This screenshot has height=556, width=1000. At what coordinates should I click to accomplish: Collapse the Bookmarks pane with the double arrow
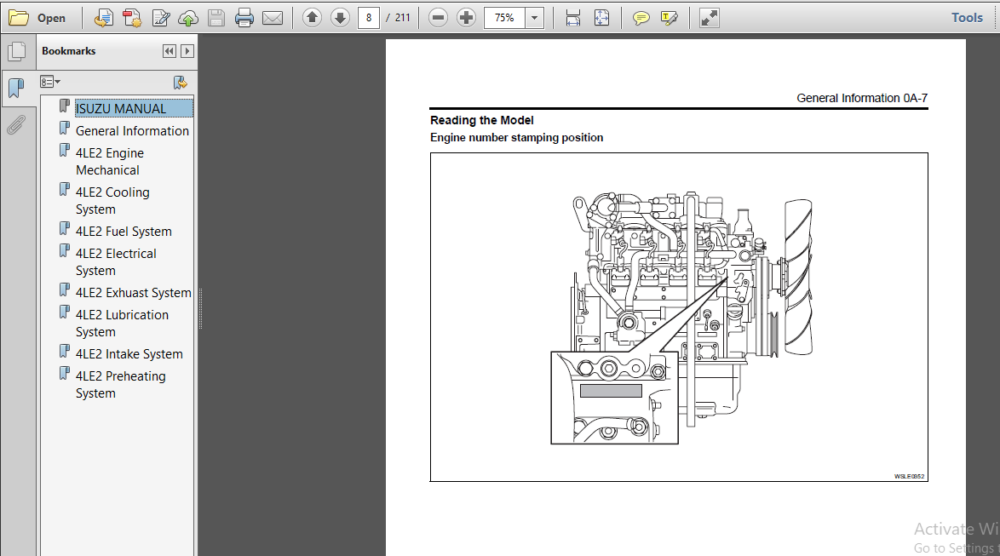169,51
